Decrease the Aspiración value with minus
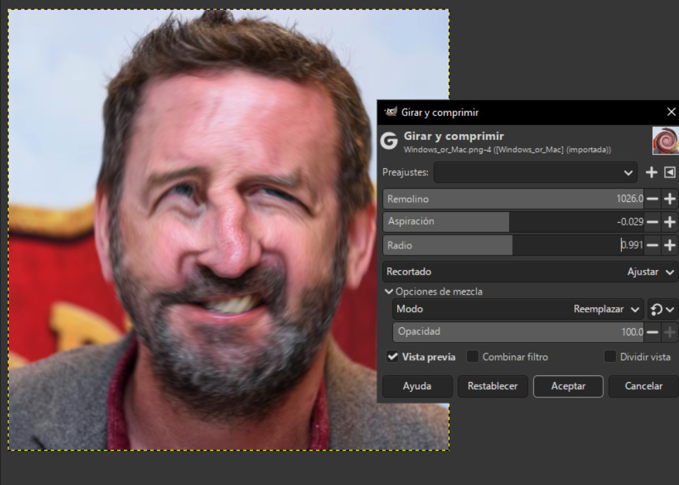 click(x=652, y=222)
